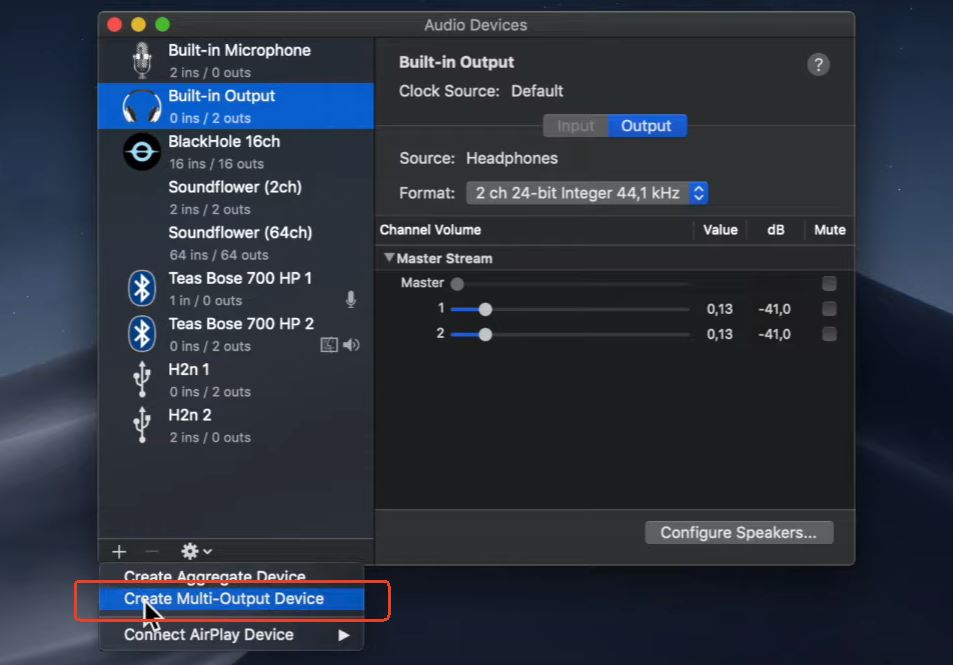Image resolution: width=953 pixels, height=665 pixels.
Task: Click the dB column header
Action: click(x=776, y=230)
